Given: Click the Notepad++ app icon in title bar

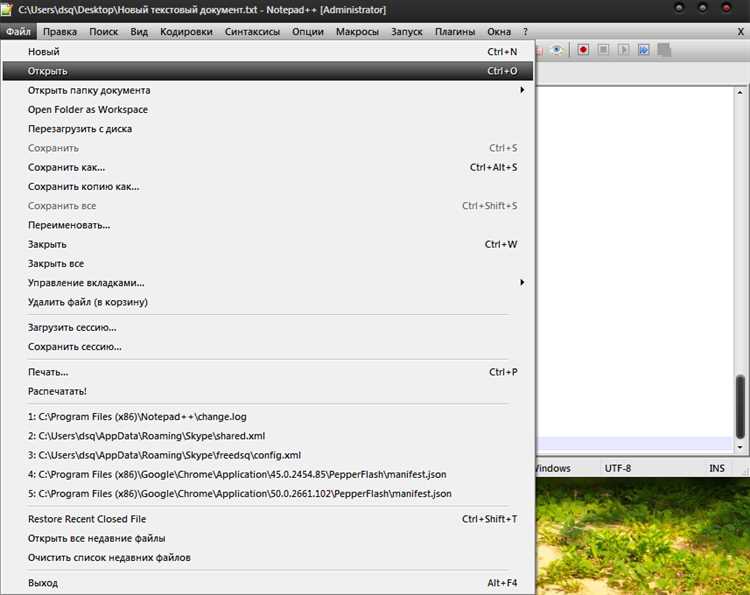Looking at the screenshot, I should click(7, 10).
